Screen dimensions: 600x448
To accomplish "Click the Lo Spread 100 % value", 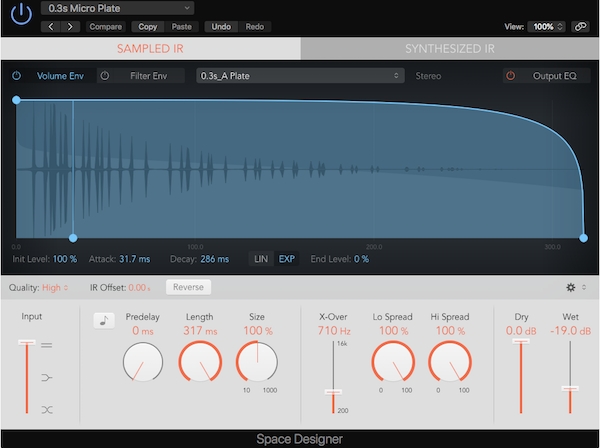I will click(393, 331).
